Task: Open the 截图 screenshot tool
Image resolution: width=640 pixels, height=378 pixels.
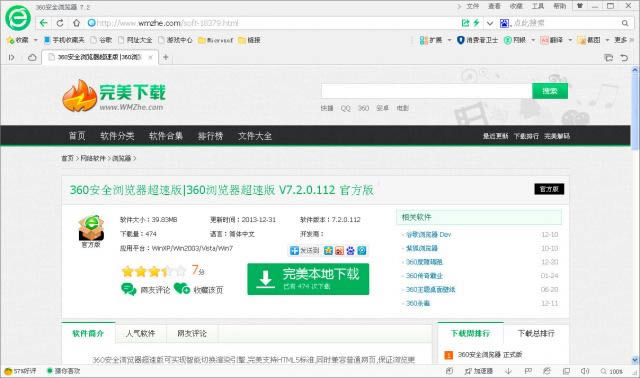Action: click(589, 40)
